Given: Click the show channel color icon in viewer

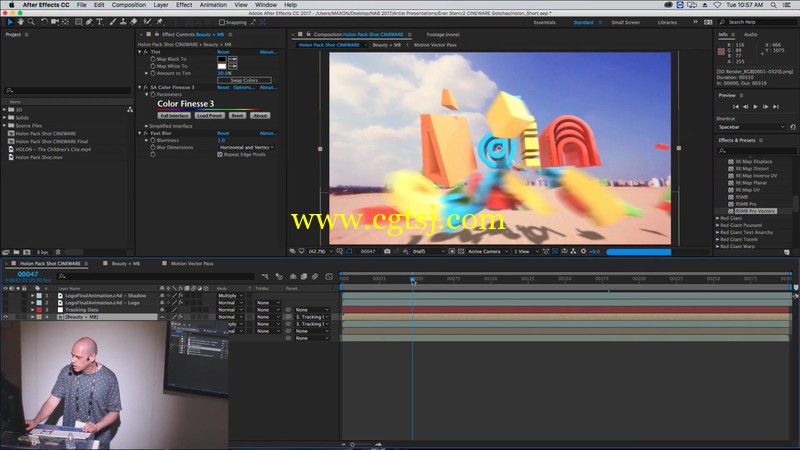Looking at the screenshot, I should (406, 251).
